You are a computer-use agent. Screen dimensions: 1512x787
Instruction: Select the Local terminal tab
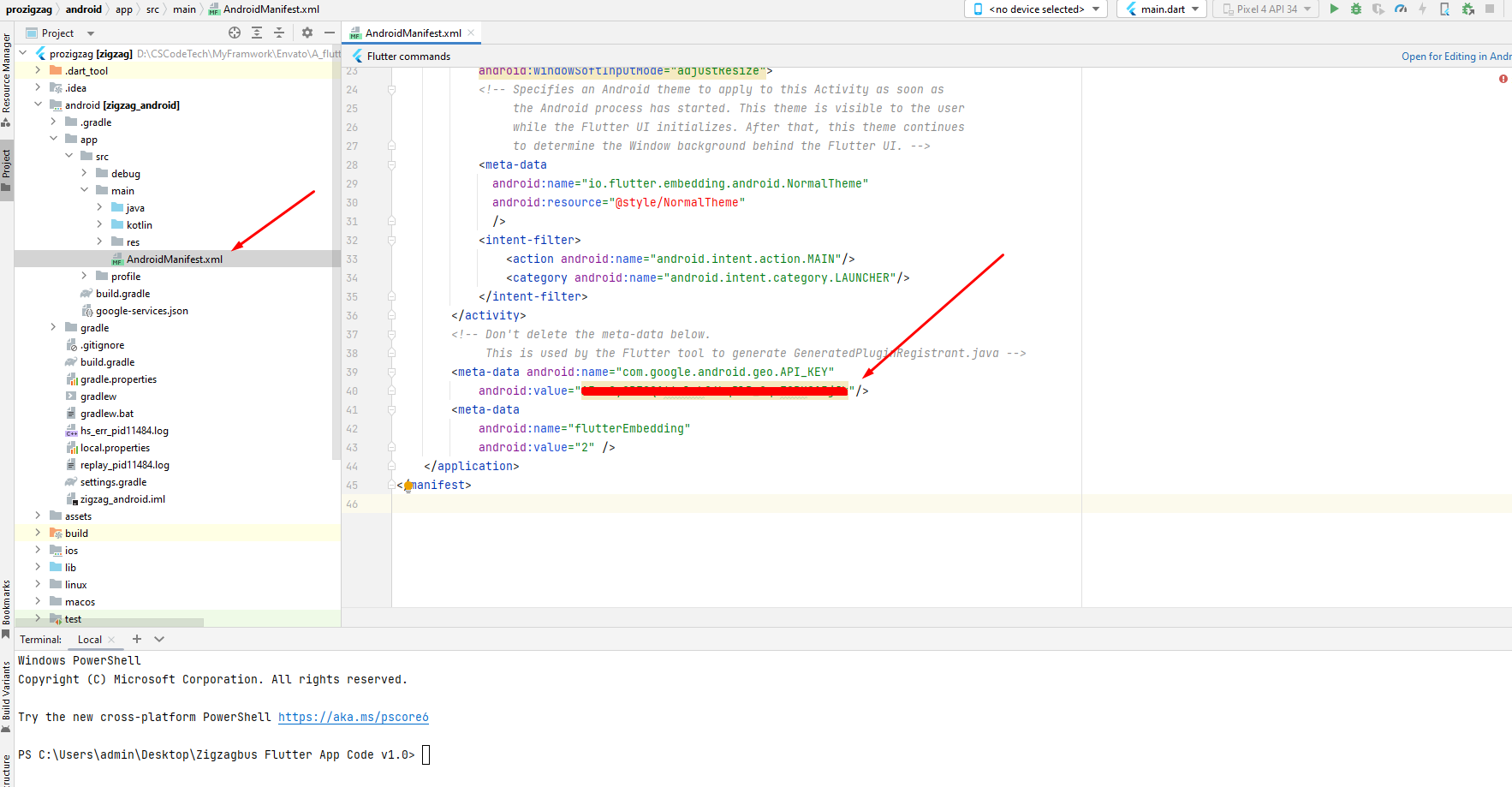coord(89,639)
